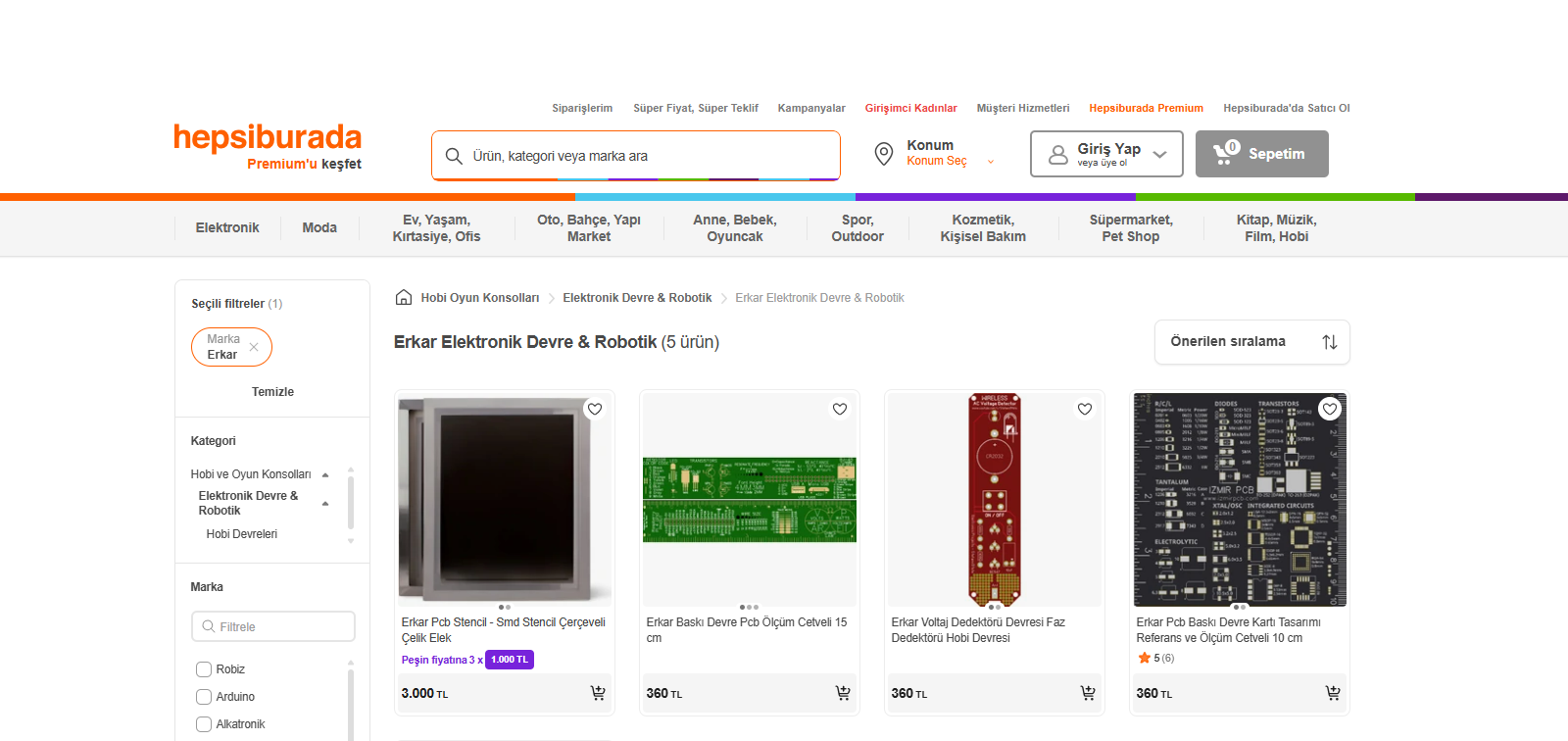The width and height of the screenshot is (1568, 741).
Task: Click Premium'u keşfet link
Action: click(x=304, y=164)
